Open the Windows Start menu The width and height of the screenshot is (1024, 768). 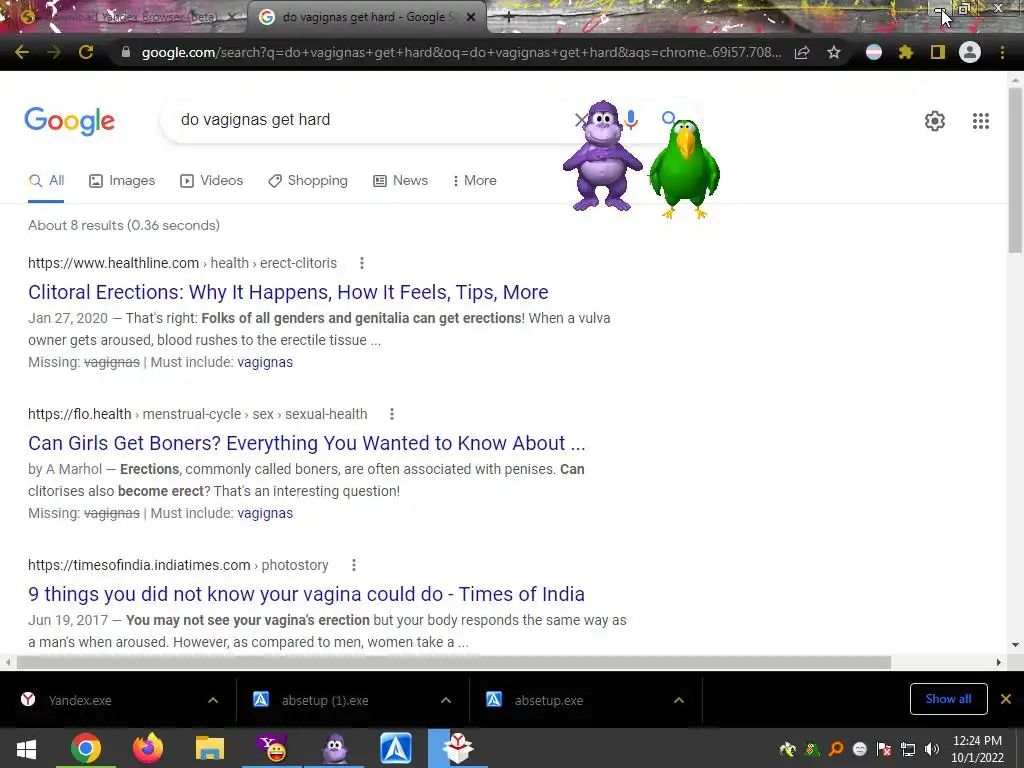[x=26, y=748]
